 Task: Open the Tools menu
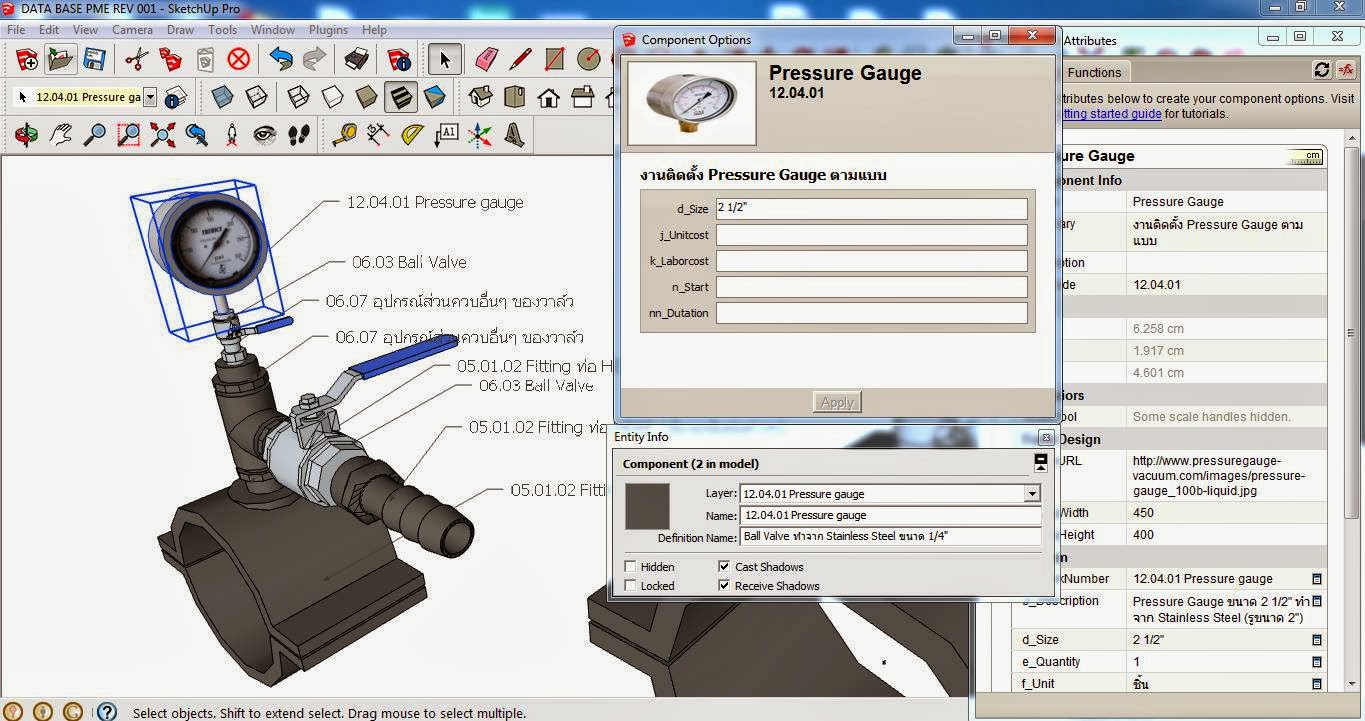pos(223,30)
